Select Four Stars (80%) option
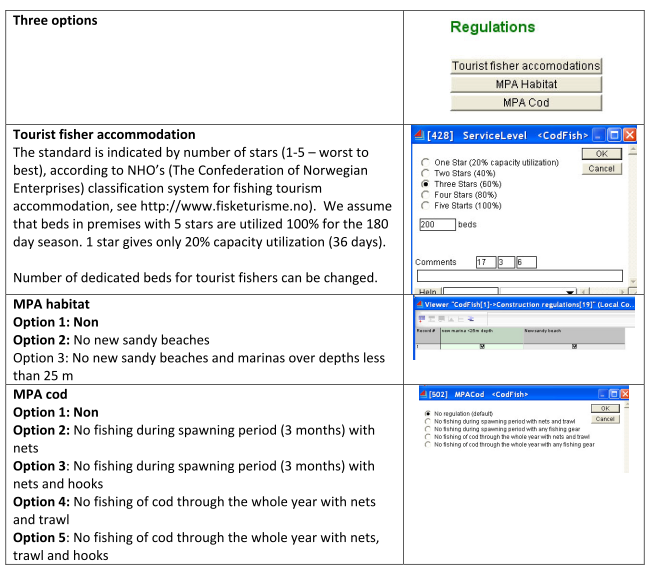657x567 pixels. pos(425,195)
